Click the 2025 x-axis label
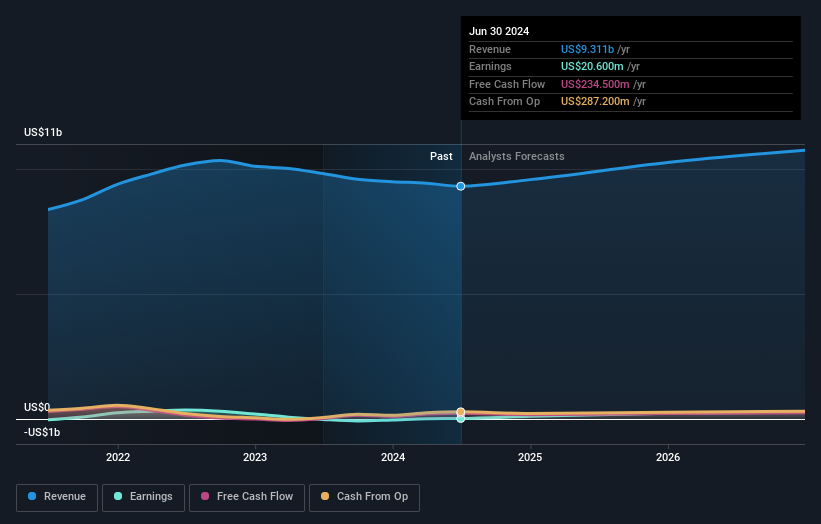The width and height of the screenshot is (821, 524). (530, 457)
